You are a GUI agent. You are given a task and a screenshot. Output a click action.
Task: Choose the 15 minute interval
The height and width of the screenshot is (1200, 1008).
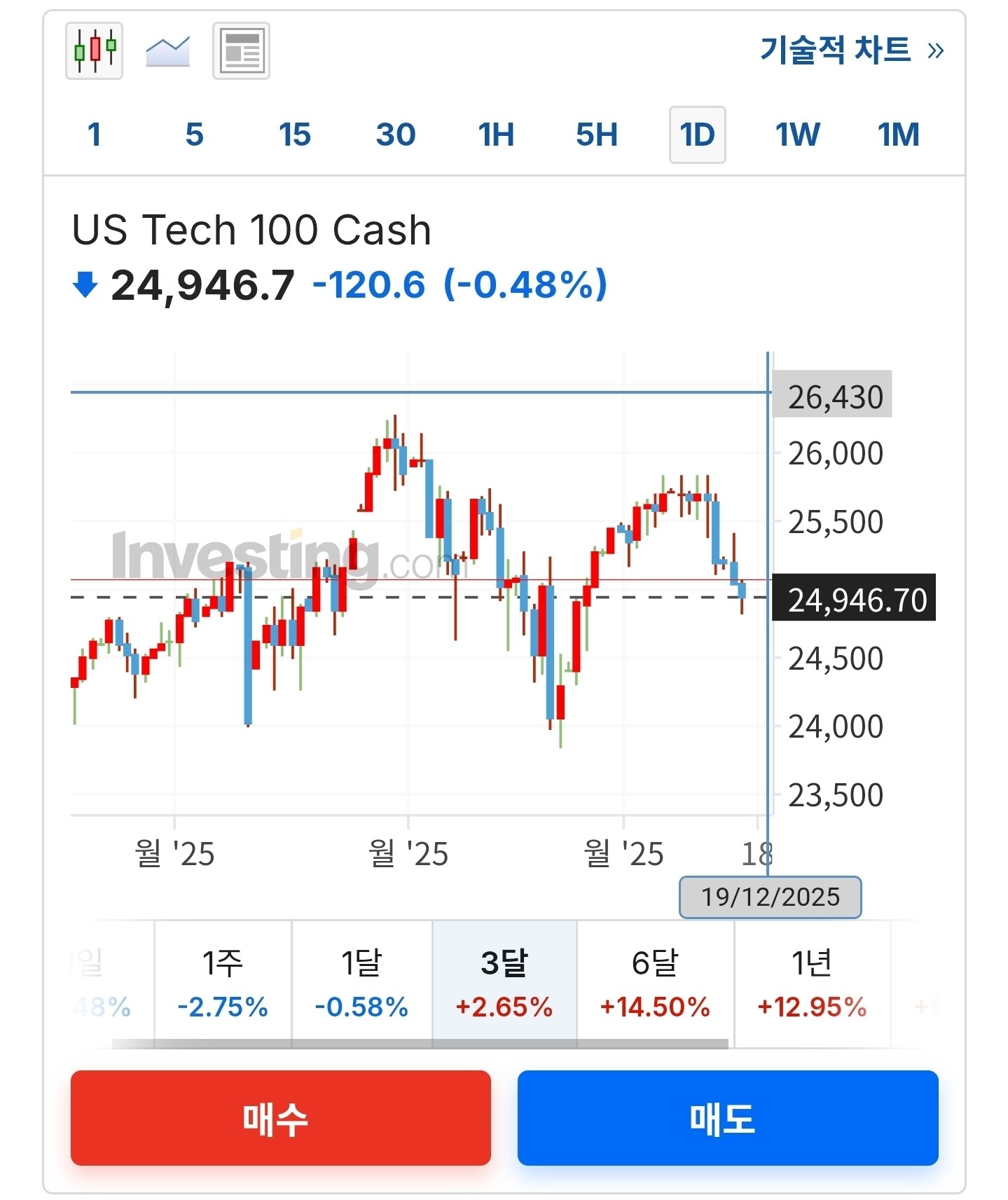point(294,135)
